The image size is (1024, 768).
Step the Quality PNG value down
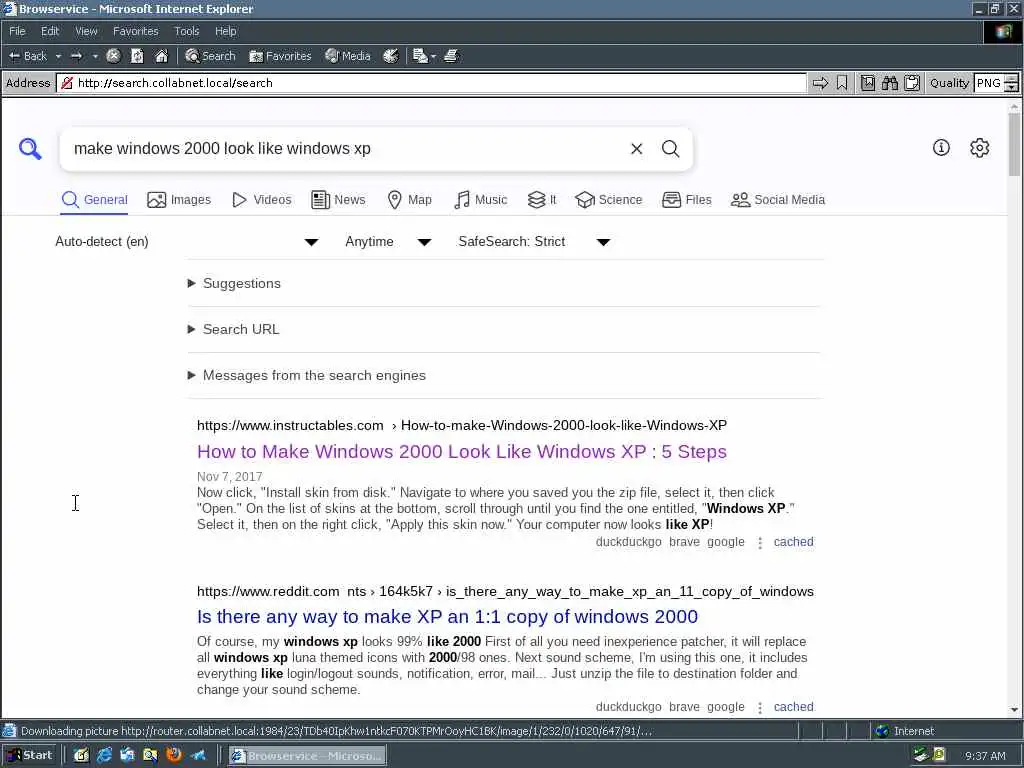coord(1011,88)
